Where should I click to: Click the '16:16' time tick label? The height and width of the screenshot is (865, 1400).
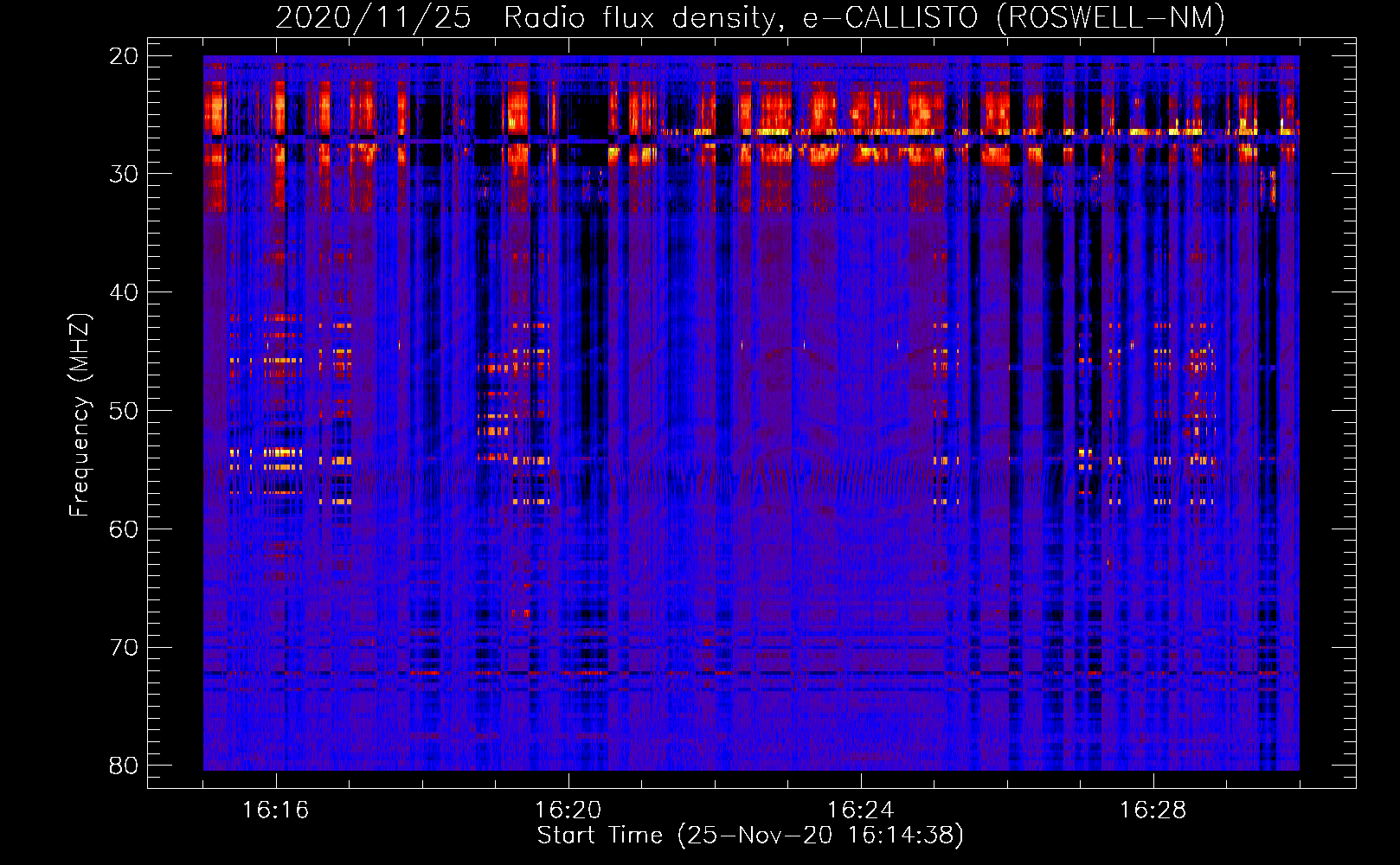tap(276, 810)
